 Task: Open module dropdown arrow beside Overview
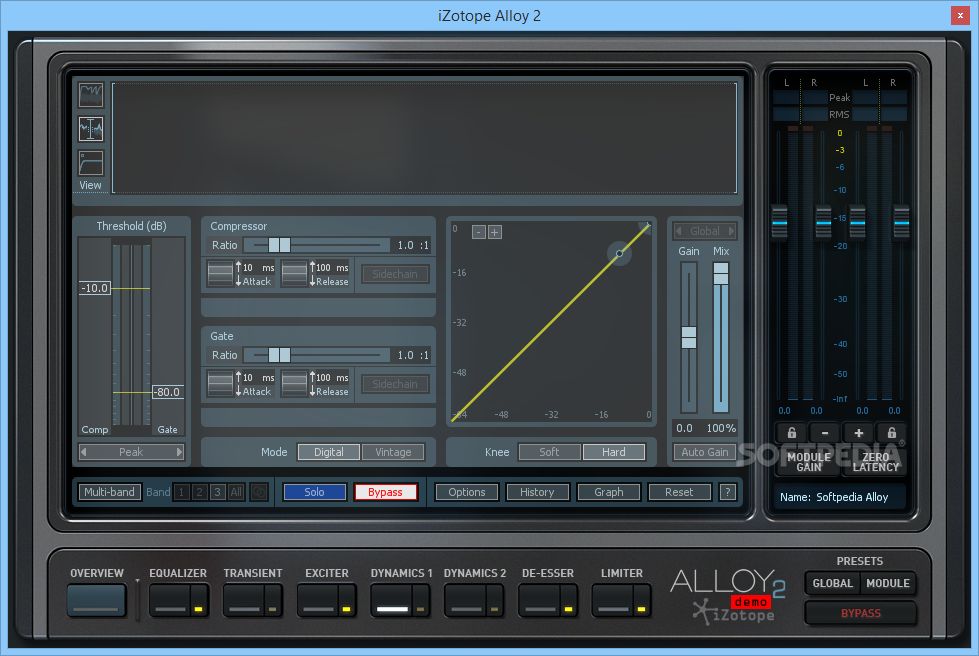pyautogui.click(x=137, y=581)
